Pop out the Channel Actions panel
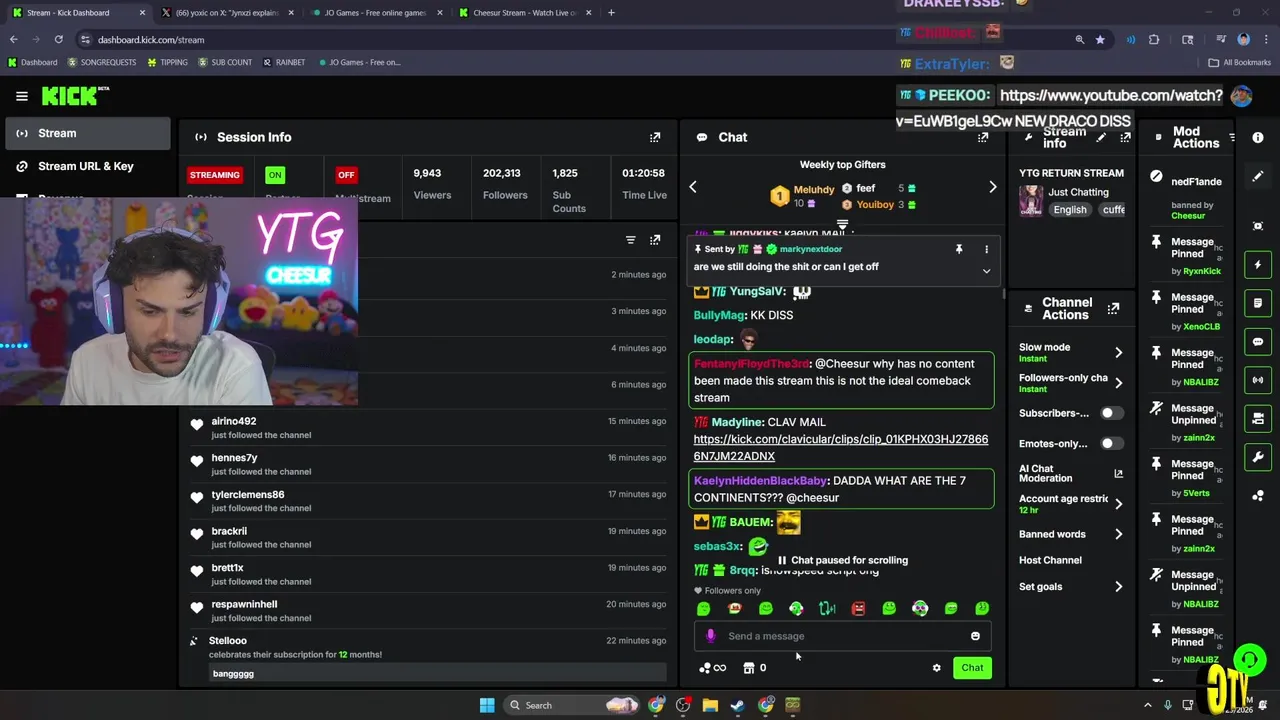Image resolution: width=1280 pixels, height=720 pixels. tap(1113, 309)
